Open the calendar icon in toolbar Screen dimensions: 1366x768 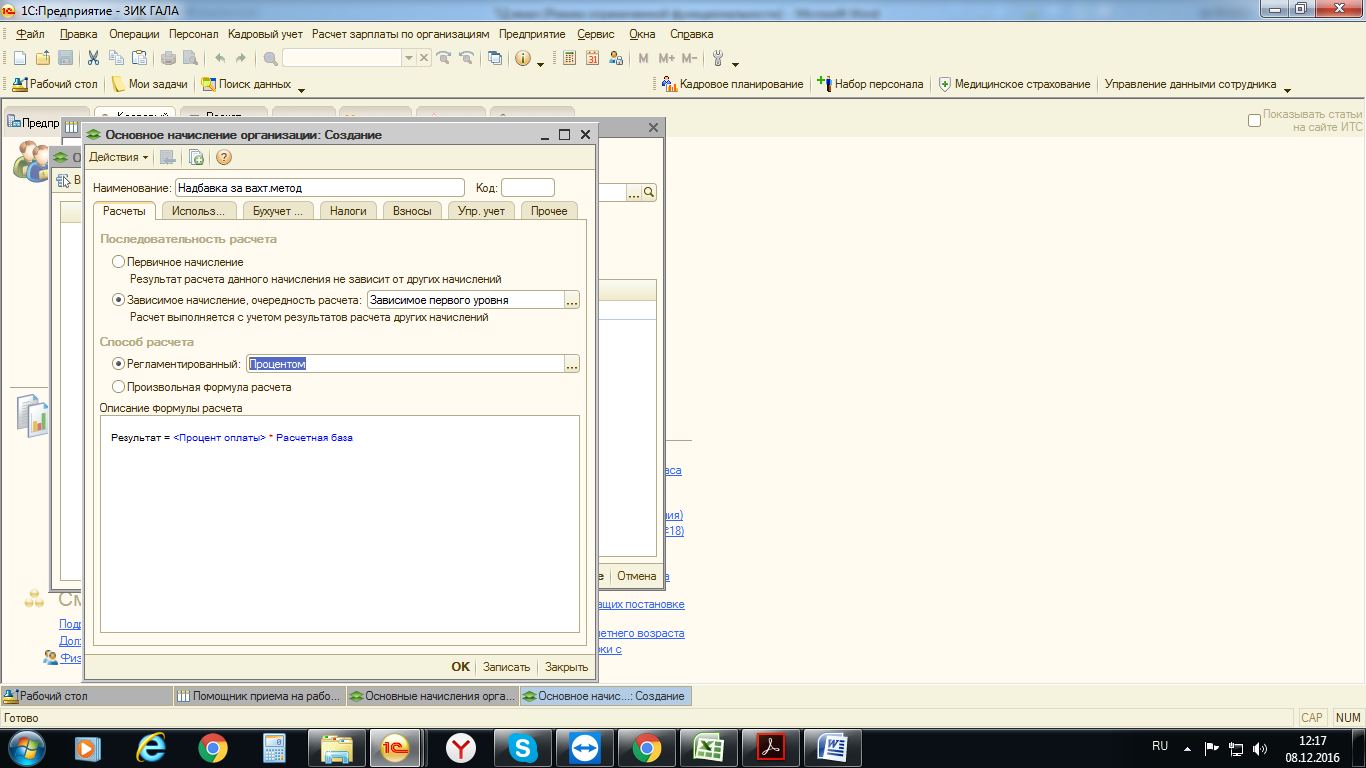[592, 58]
